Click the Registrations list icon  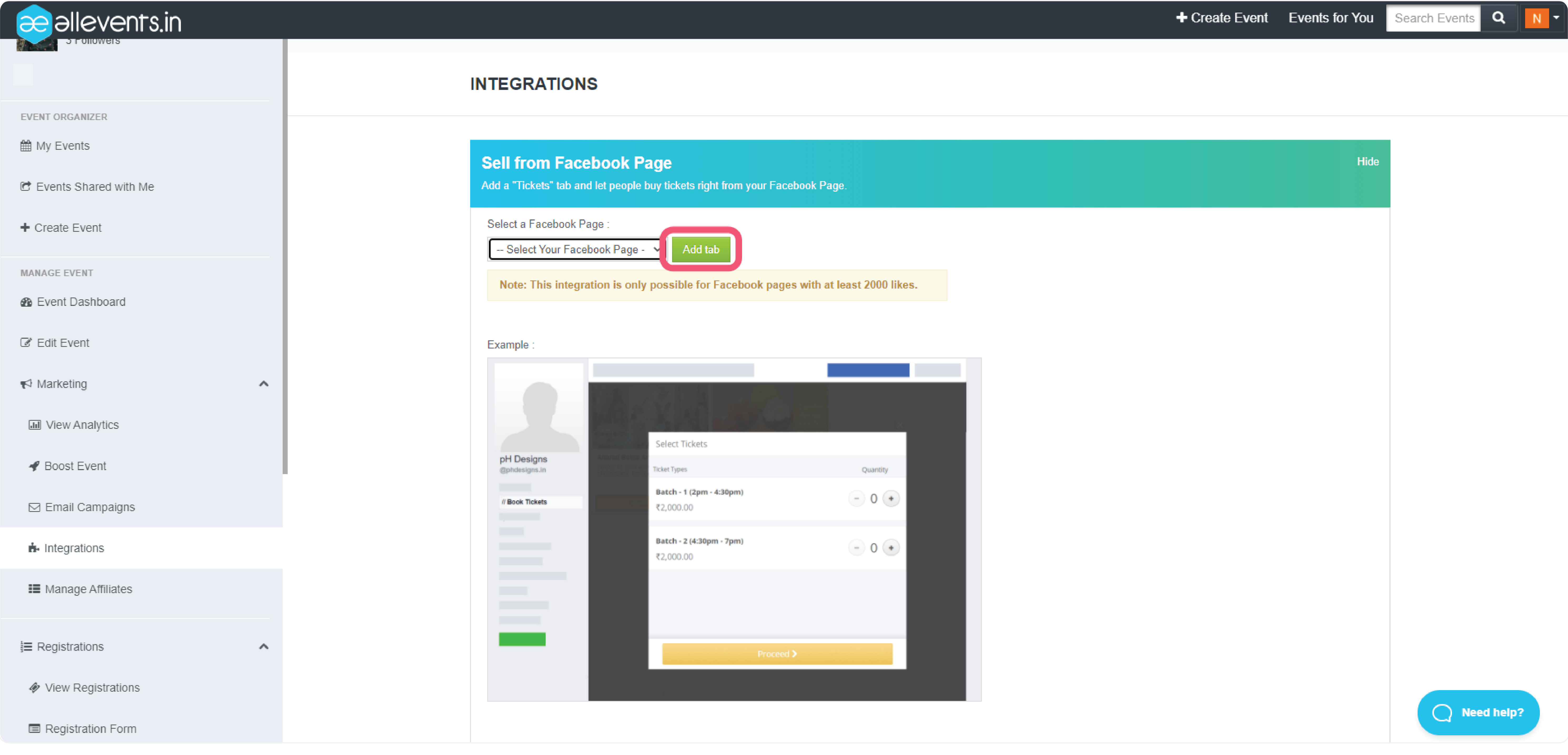tap(26, 647)
